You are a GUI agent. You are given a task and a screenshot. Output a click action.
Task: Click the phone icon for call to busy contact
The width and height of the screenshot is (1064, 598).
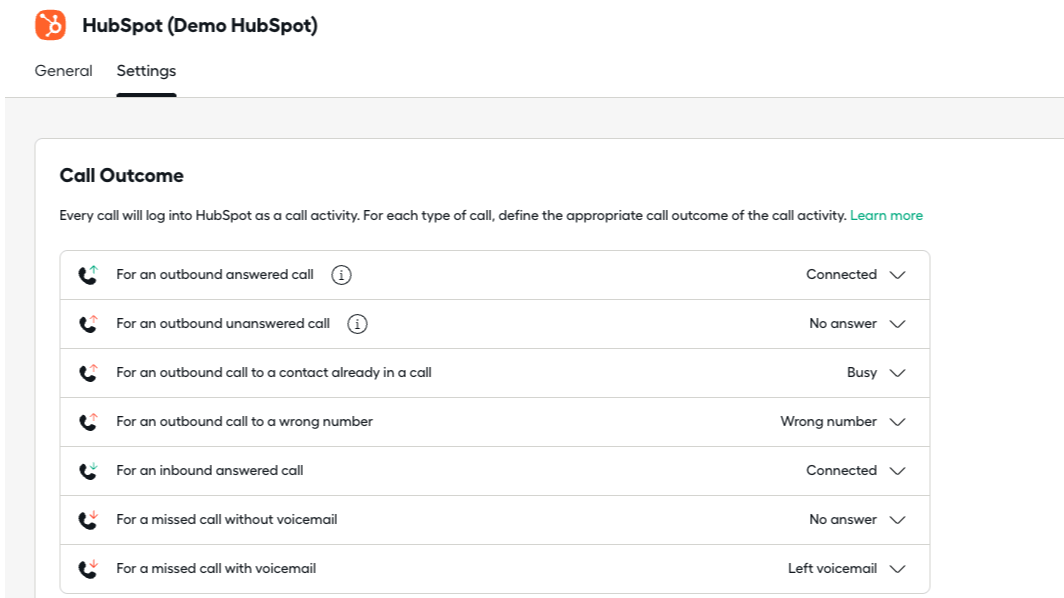pyautogui.click(x=88, y=372)
